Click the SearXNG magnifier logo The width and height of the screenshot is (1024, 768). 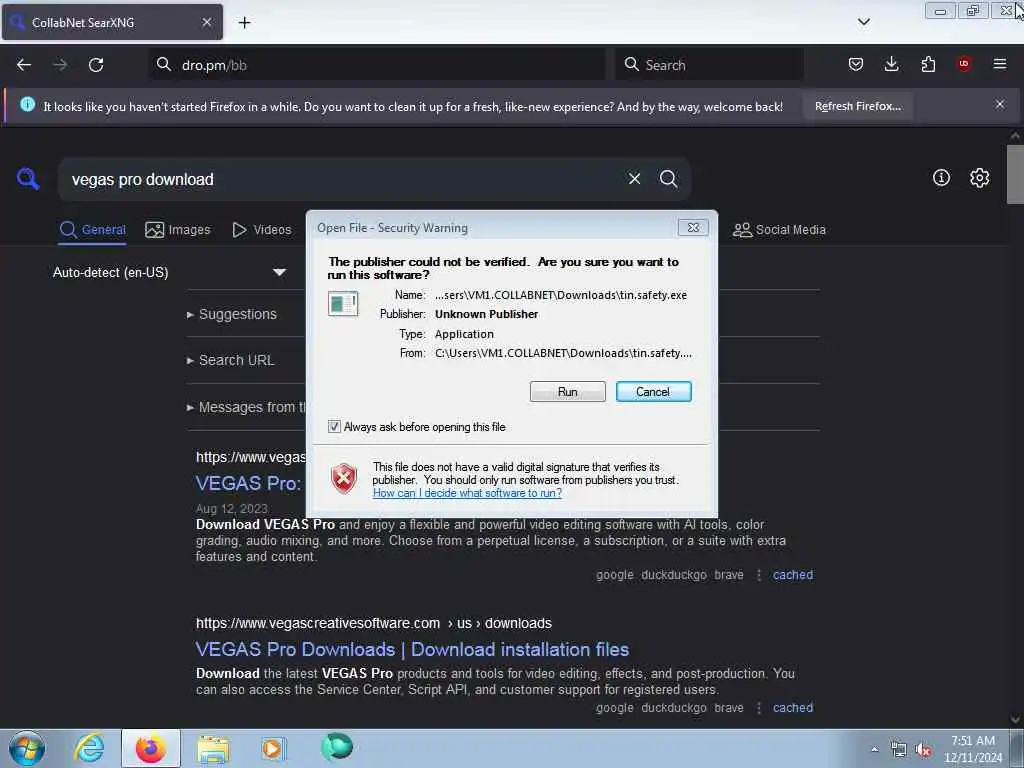28,178
